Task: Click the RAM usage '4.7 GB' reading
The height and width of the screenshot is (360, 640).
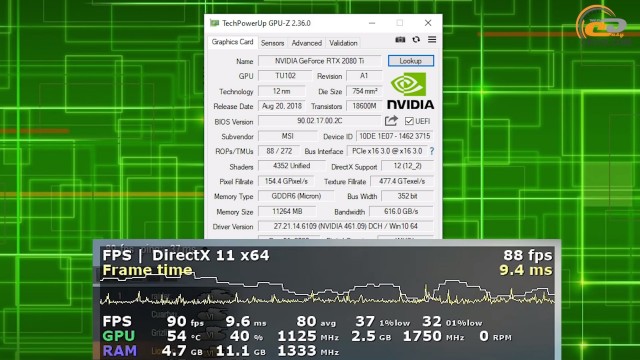Action: [x=182, y=351]
